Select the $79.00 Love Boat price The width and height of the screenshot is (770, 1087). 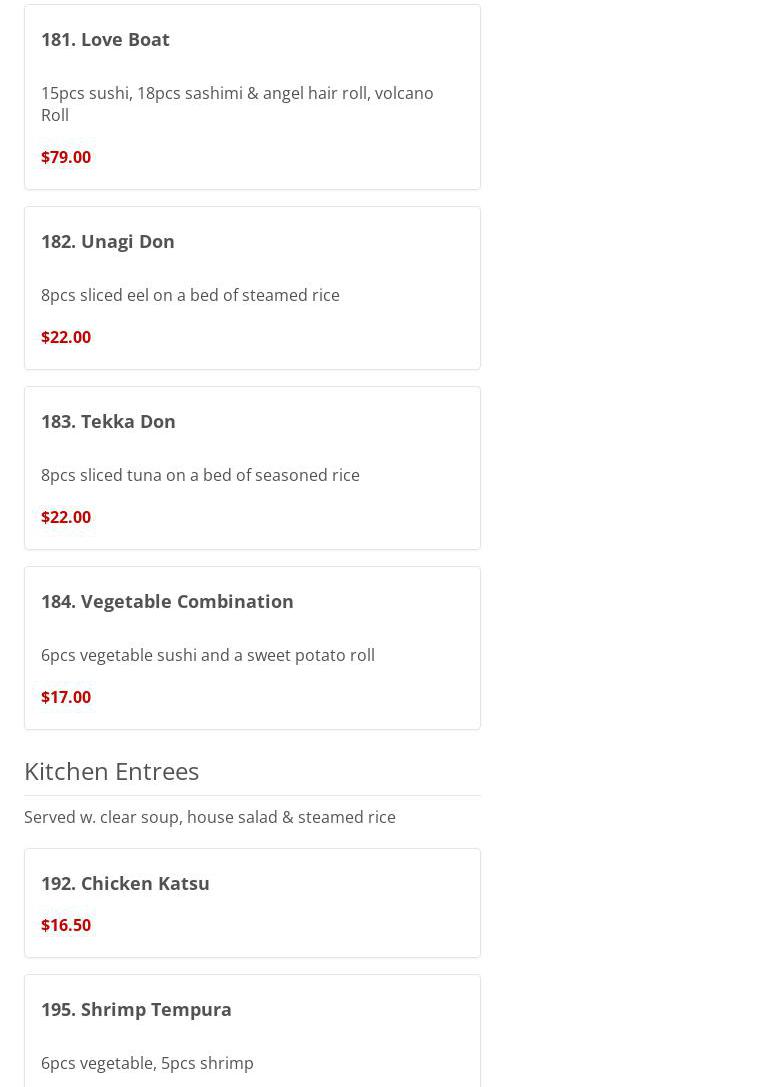tap(66, 157)
